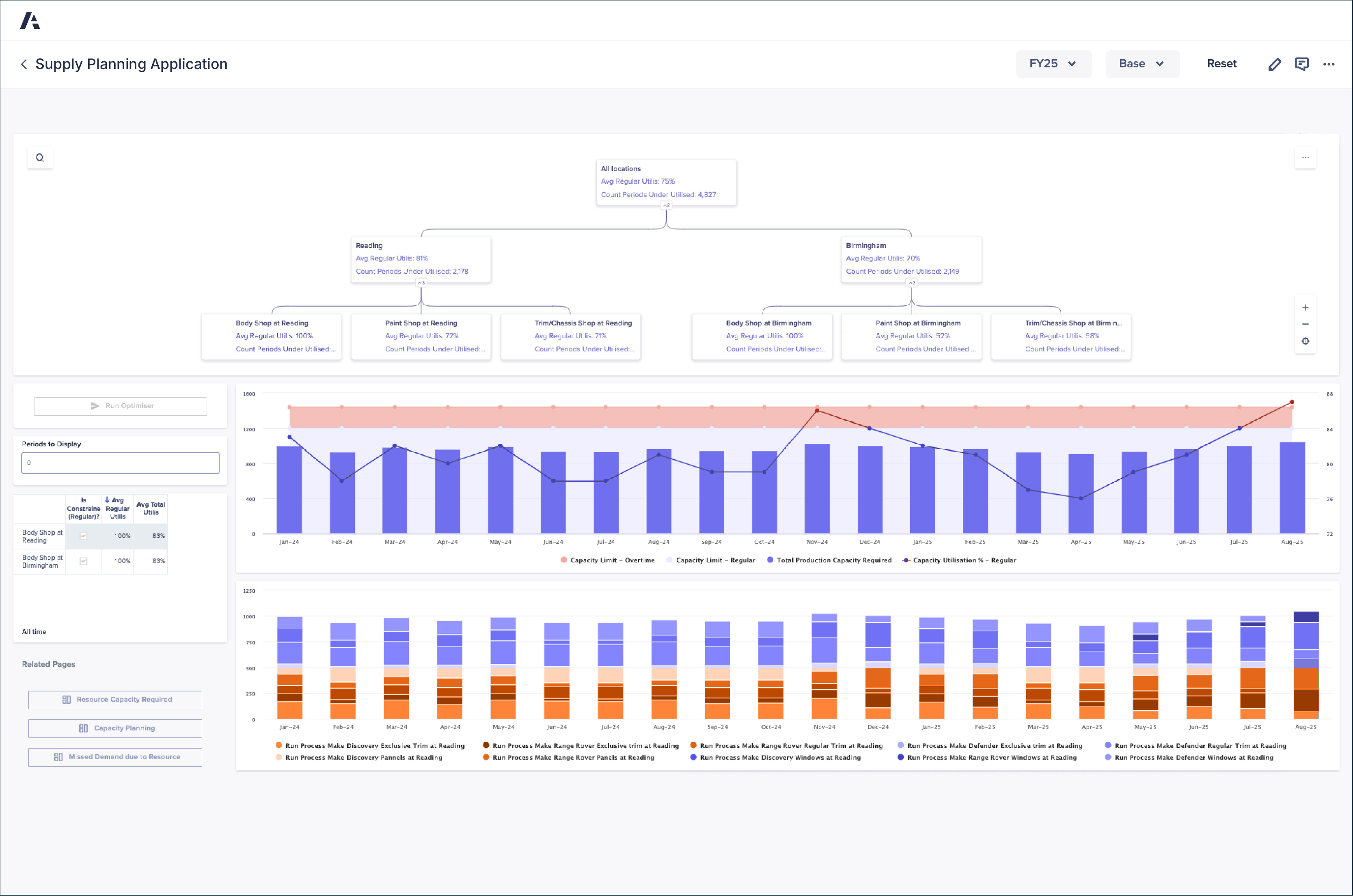Click the magnifying glass search icon on hierarchy chart
The width and height of the screenshot is (1353, 896).
40,157
